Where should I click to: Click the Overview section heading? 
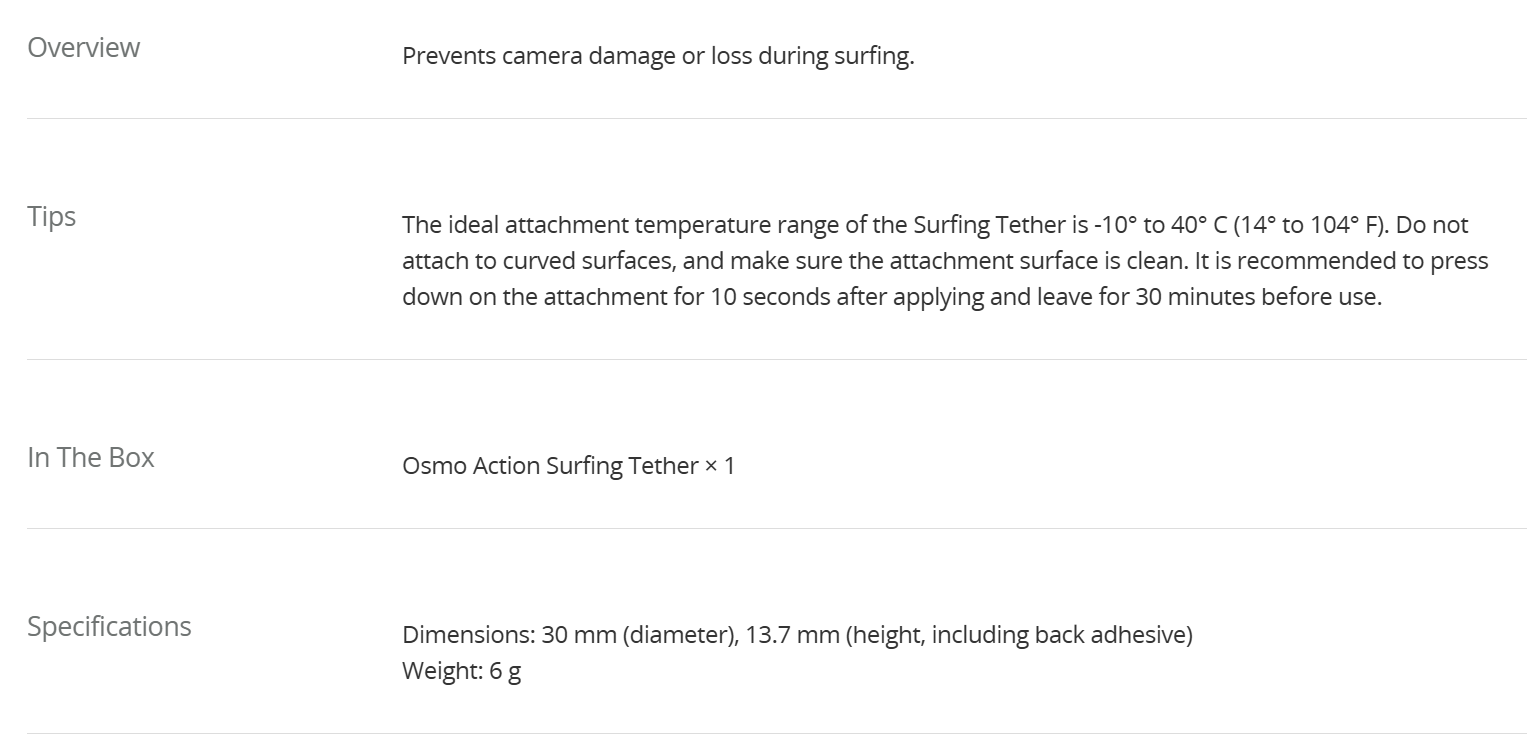click(84, 48)
